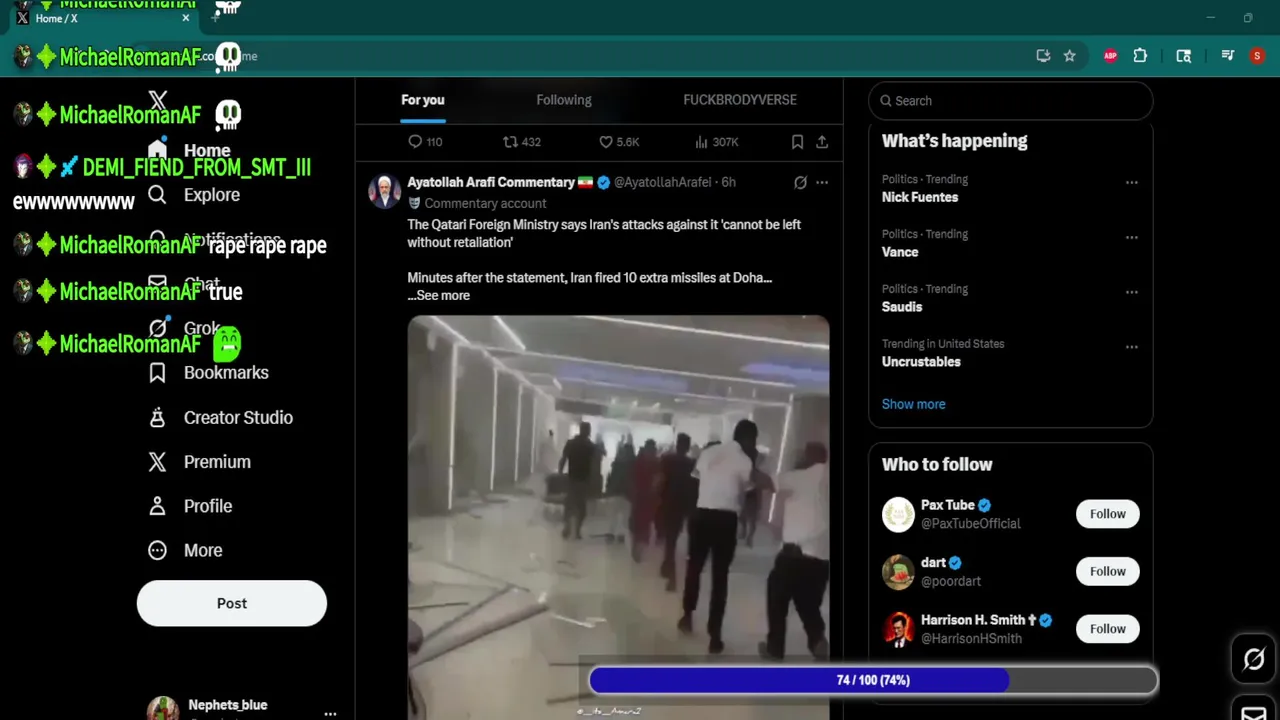
Task: Open Pax Tube profile avatar
Action: (x=898, y=514)
